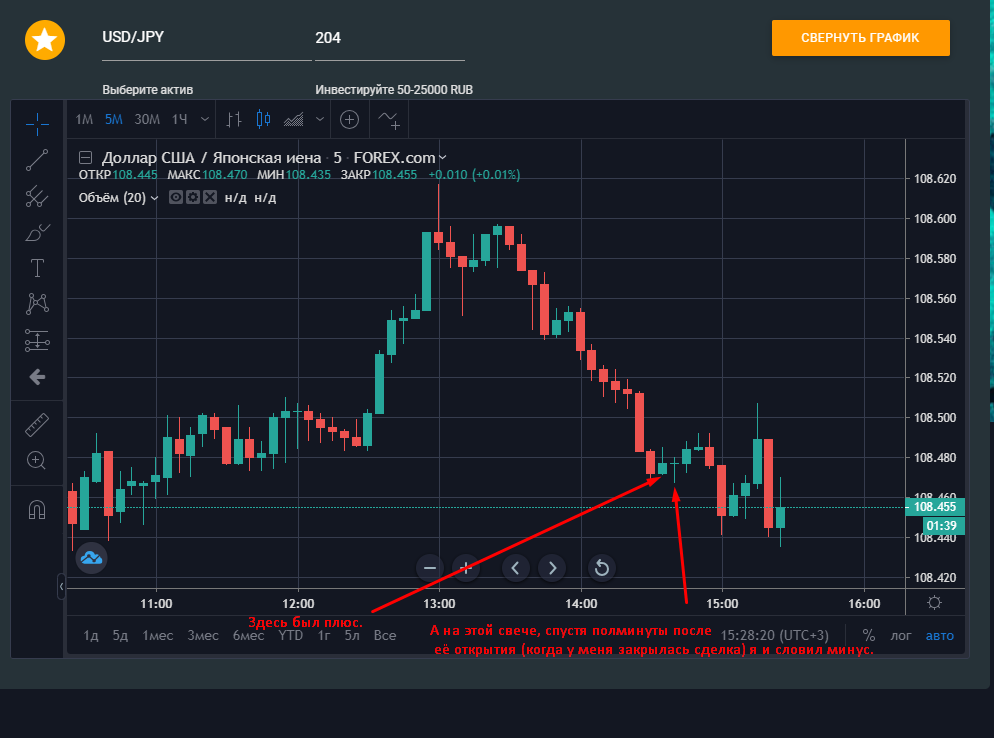The height and width of the screenshot is (738, 994).
Task: Open Volume indicator settings
Action: (193, 197)
